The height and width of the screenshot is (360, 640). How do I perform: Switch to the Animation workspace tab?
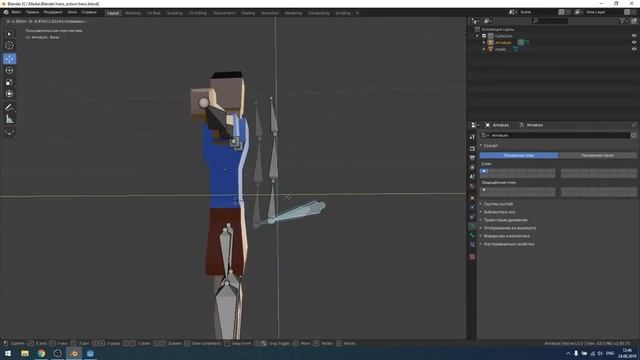[x=270, y=13]
